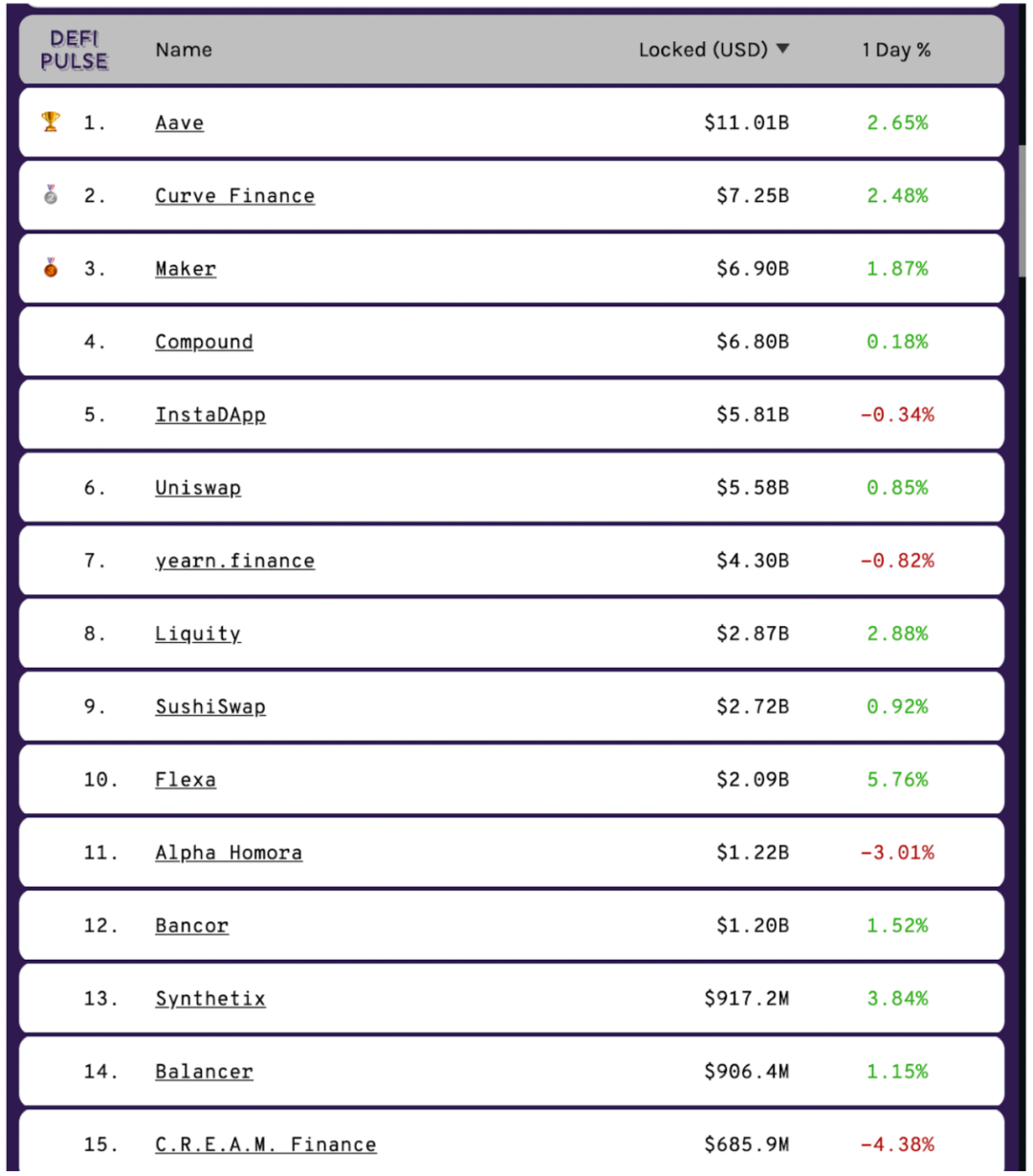Open the C.R.E.A.M. Finance link
The height and width of the screenshot is (1176, 1033).
266,1144
